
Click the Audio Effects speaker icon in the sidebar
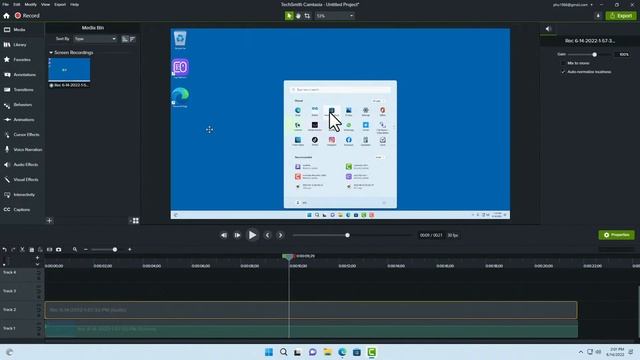(7, 164)
